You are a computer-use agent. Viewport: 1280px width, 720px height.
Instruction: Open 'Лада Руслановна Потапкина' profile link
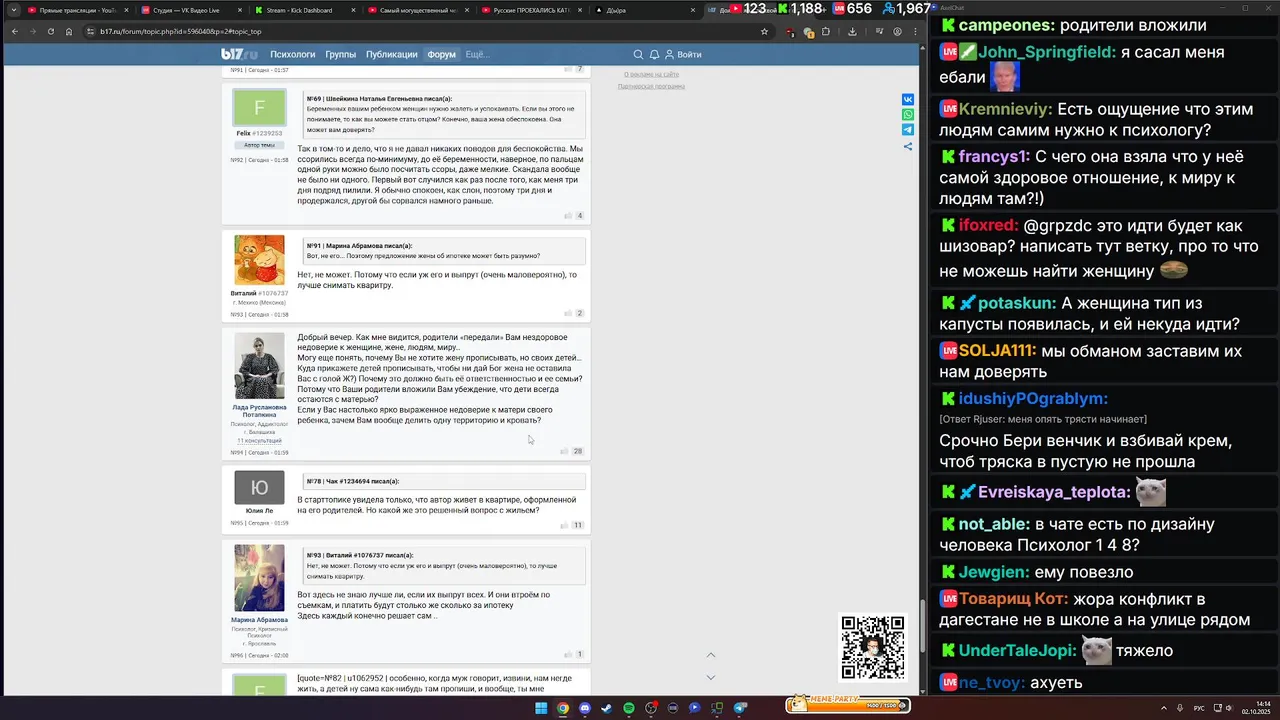point(259,411)
